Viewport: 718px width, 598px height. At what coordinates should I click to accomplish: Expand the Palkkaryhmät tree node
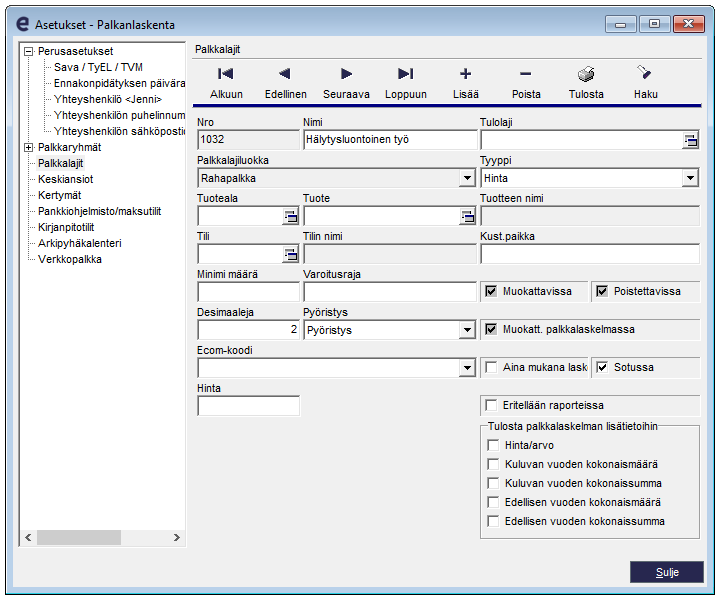28,147
